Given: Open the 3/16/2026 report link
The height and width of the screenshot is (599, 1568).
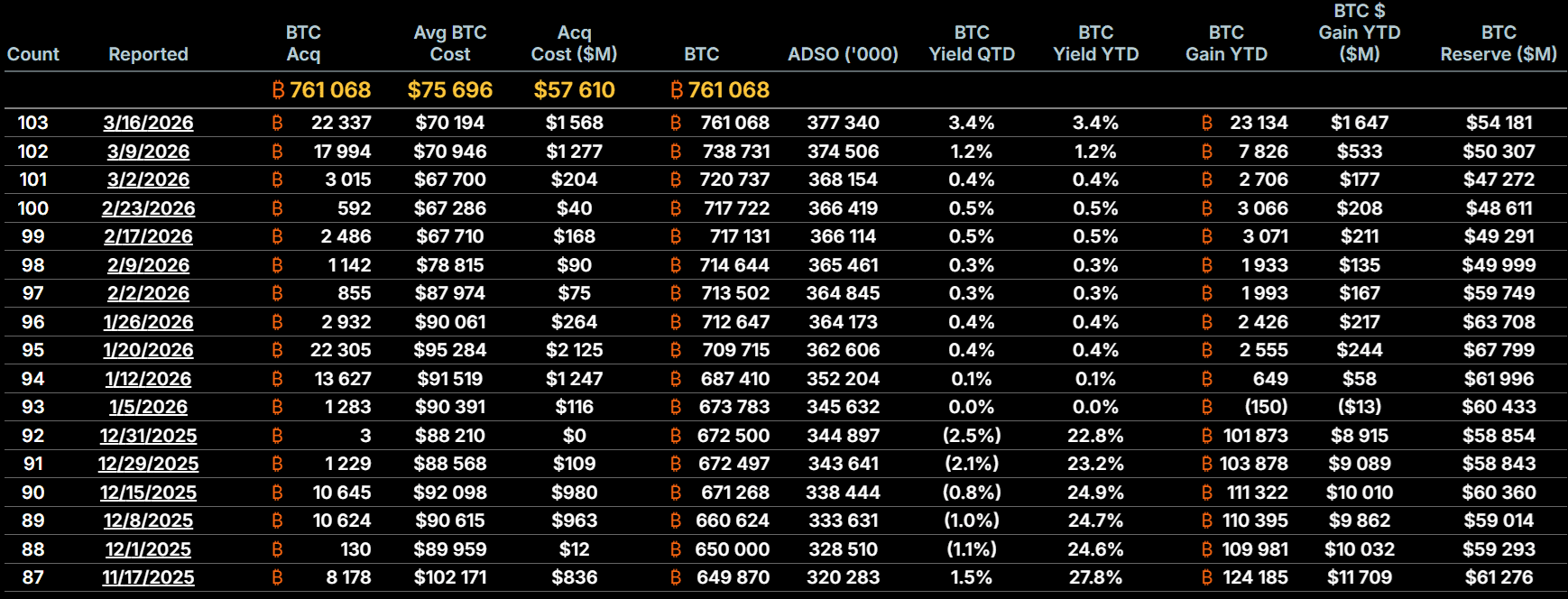Looking at the screenshot, I should click(x=148, y=123).
